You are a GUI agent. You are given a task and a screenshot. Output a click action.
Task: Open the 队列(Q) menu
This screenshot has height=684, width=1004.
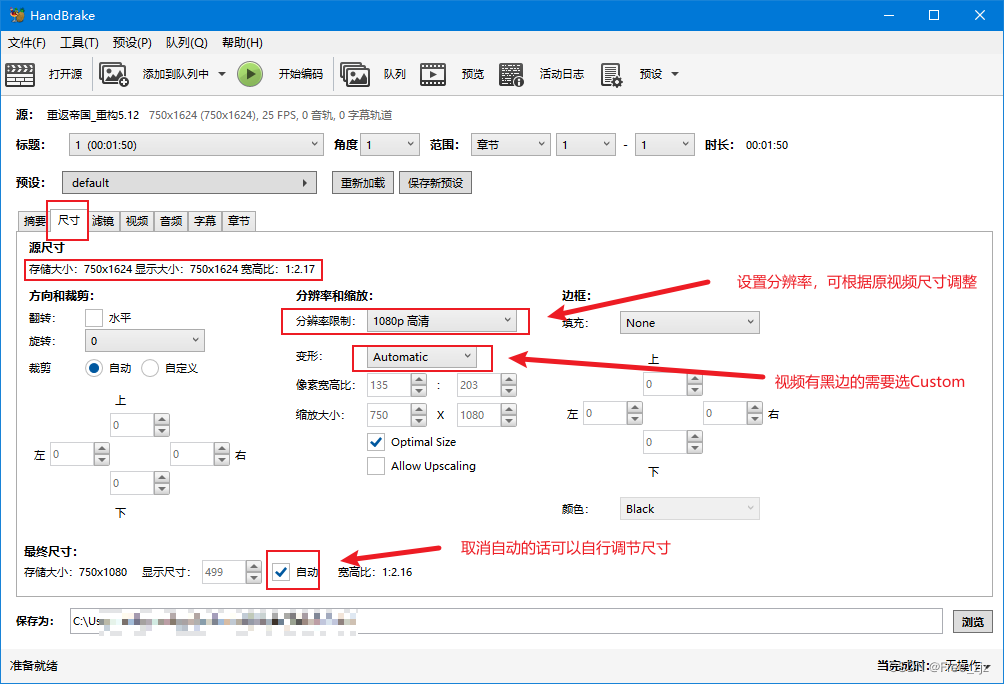click(x=186, y=43)
